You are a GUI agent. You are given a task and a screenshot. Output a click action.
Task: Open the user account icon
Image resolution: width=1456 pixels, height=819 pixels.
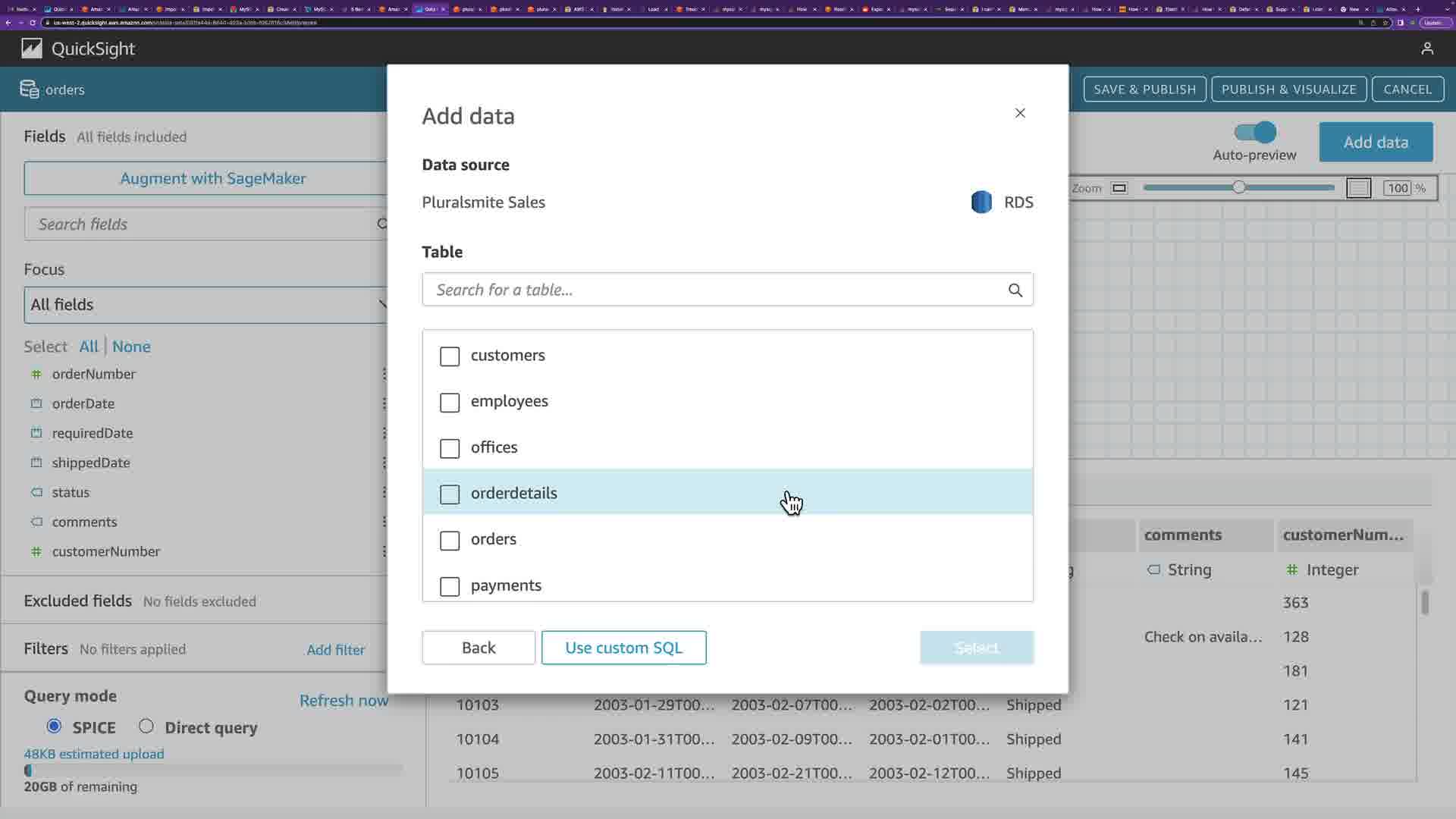[1427, 49]
